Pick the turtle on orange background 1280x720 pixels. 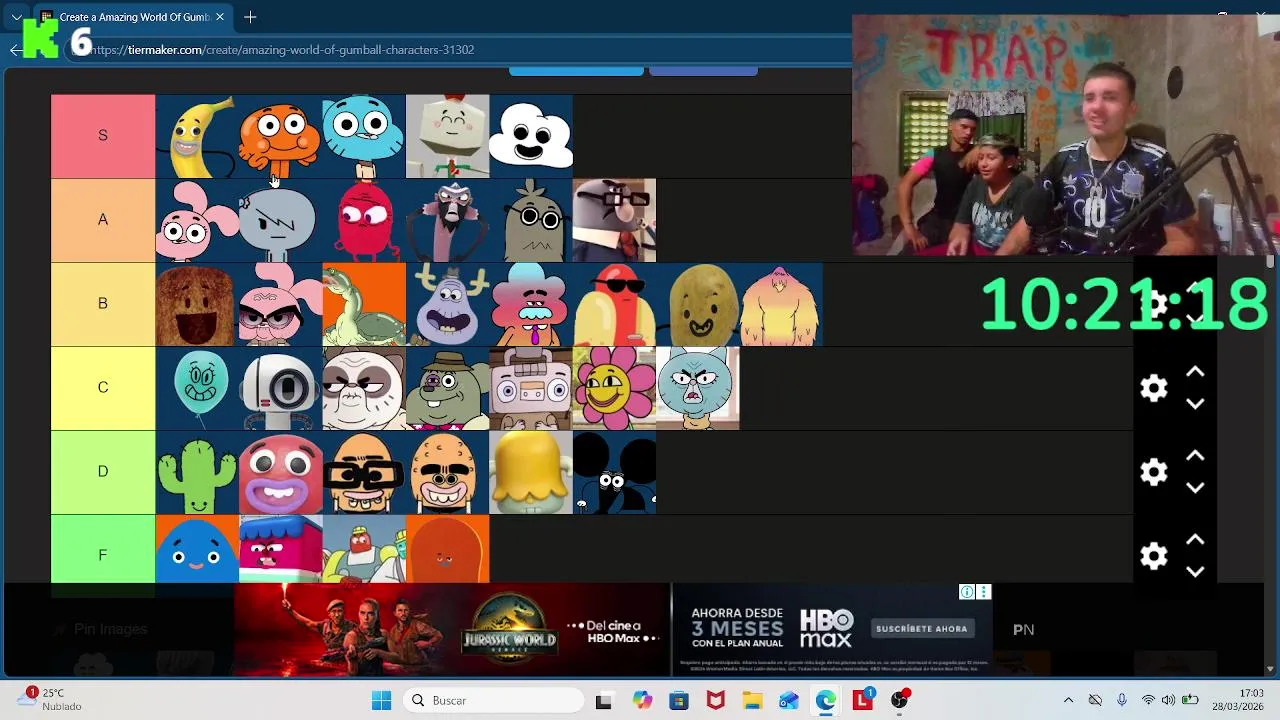tap(364, 304)
